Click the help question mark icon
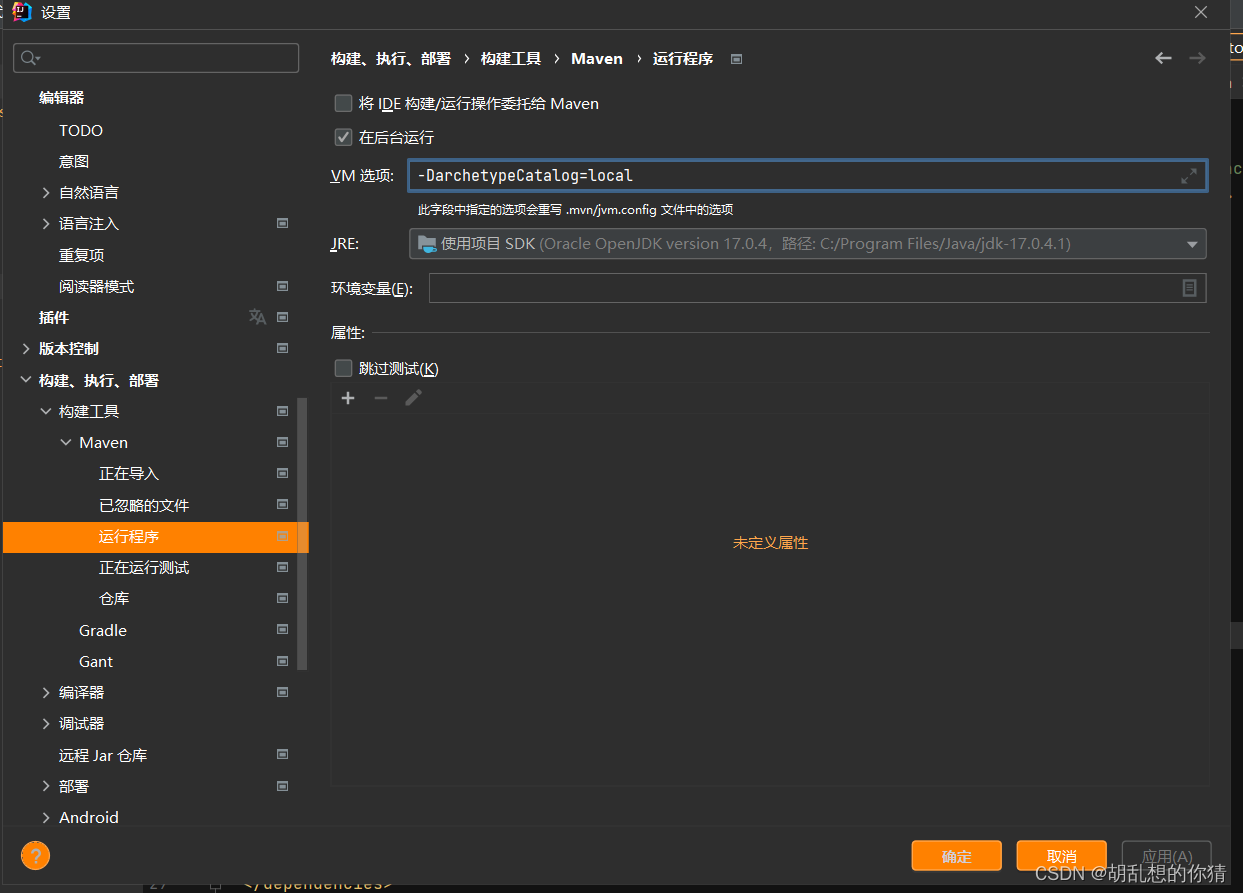The width and height of the screenshot is (1243, 893). pos(35,856)
